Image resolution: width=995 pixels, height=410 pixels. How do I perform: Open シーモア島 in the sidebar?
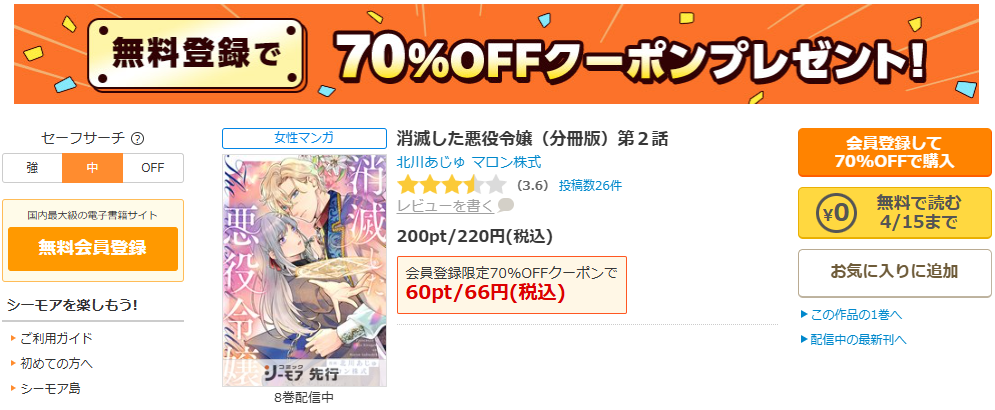[50, 388]
